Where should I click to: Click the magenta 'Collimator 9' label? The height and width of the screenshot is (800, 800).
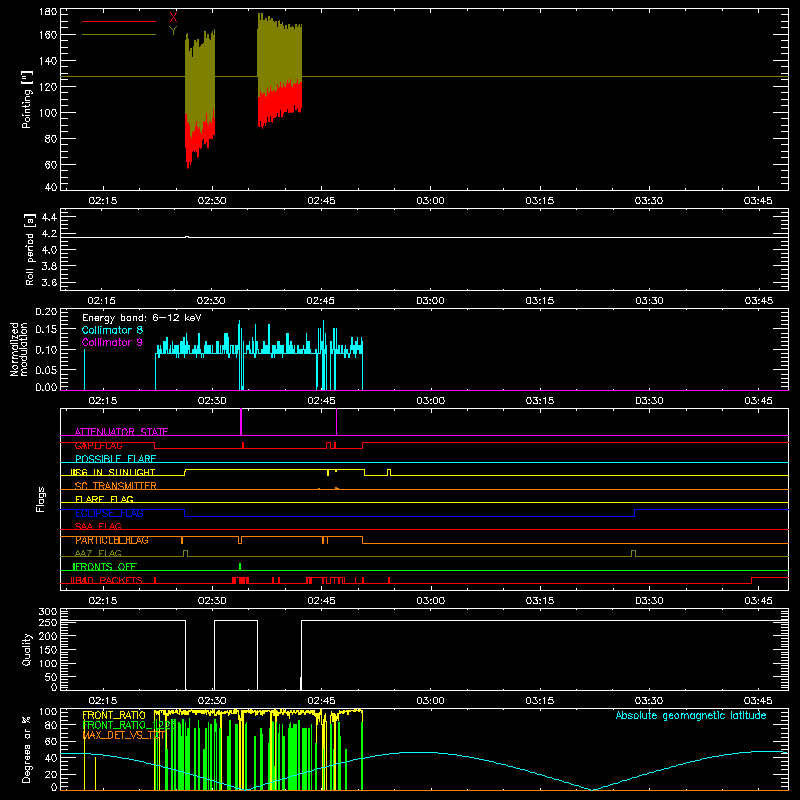click(112, 342)
